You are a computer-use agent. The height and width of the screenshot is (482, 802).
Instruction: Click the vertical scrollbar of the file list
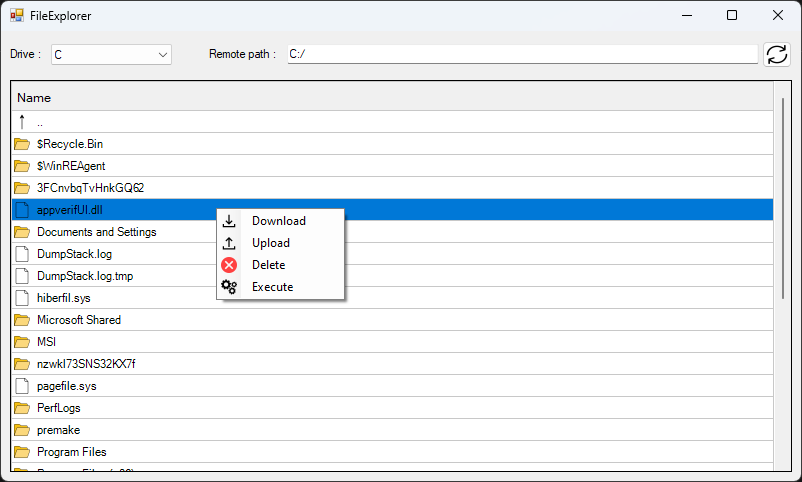pos(782,200)
